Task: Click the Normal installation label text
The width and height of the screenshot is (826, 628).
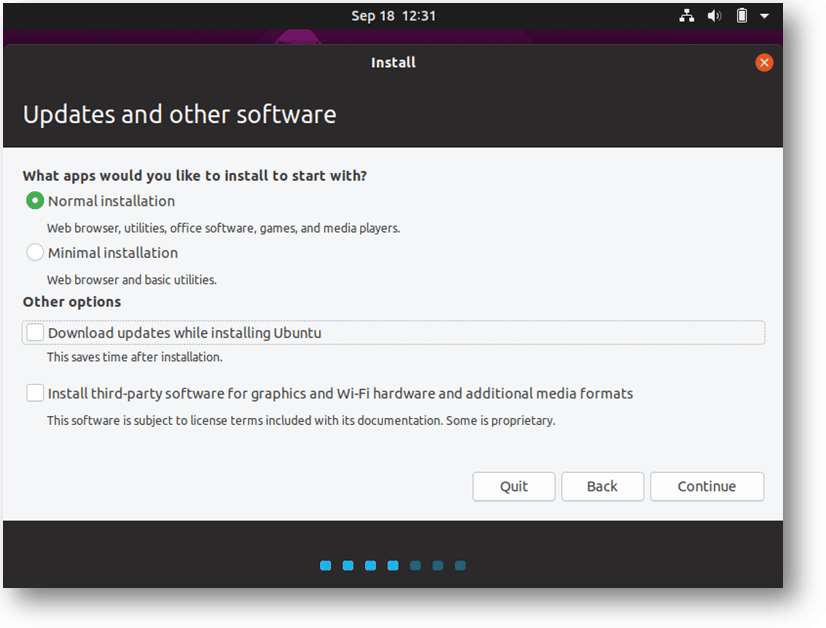Action: coord(111,201)
